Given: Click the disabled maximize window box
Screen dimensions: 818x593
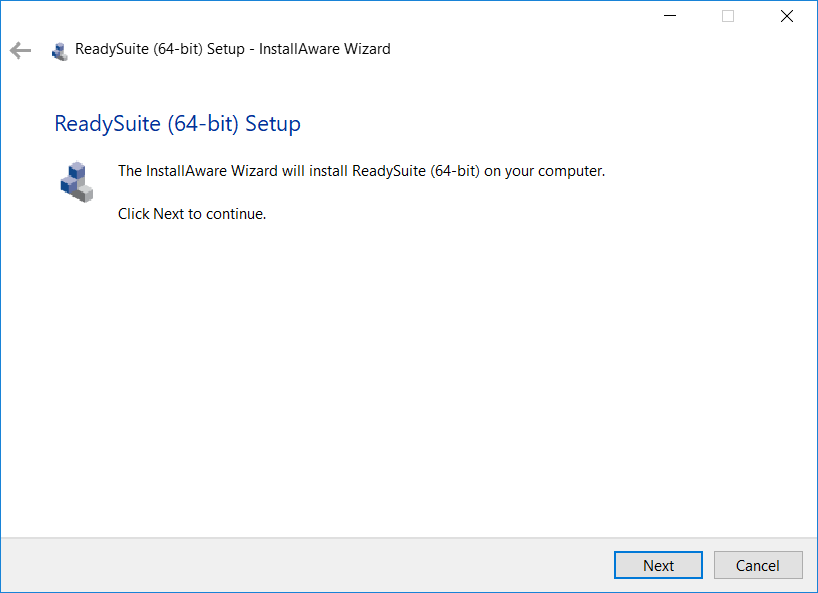Looking at the screenshot, I should pos(728,16).
